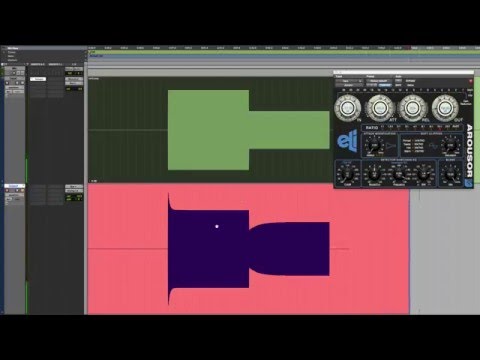Click the white Arousor insert slot
Viewport: 480px width, 360px height.
[x=38, y=79]
